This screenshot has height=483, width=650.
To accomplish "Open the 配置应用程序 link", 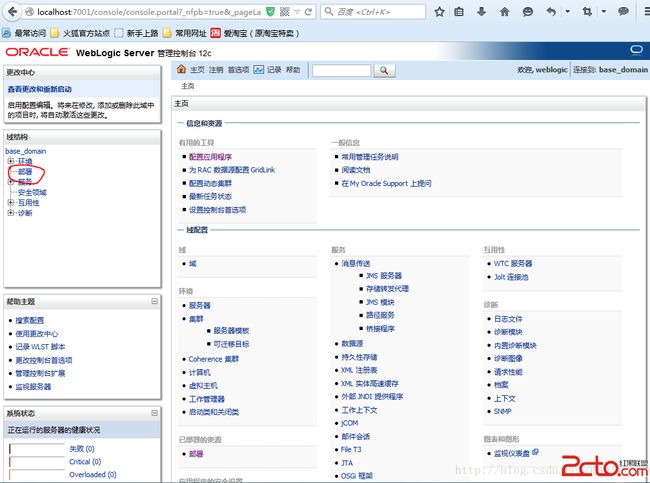I will (x=210, y=157).
